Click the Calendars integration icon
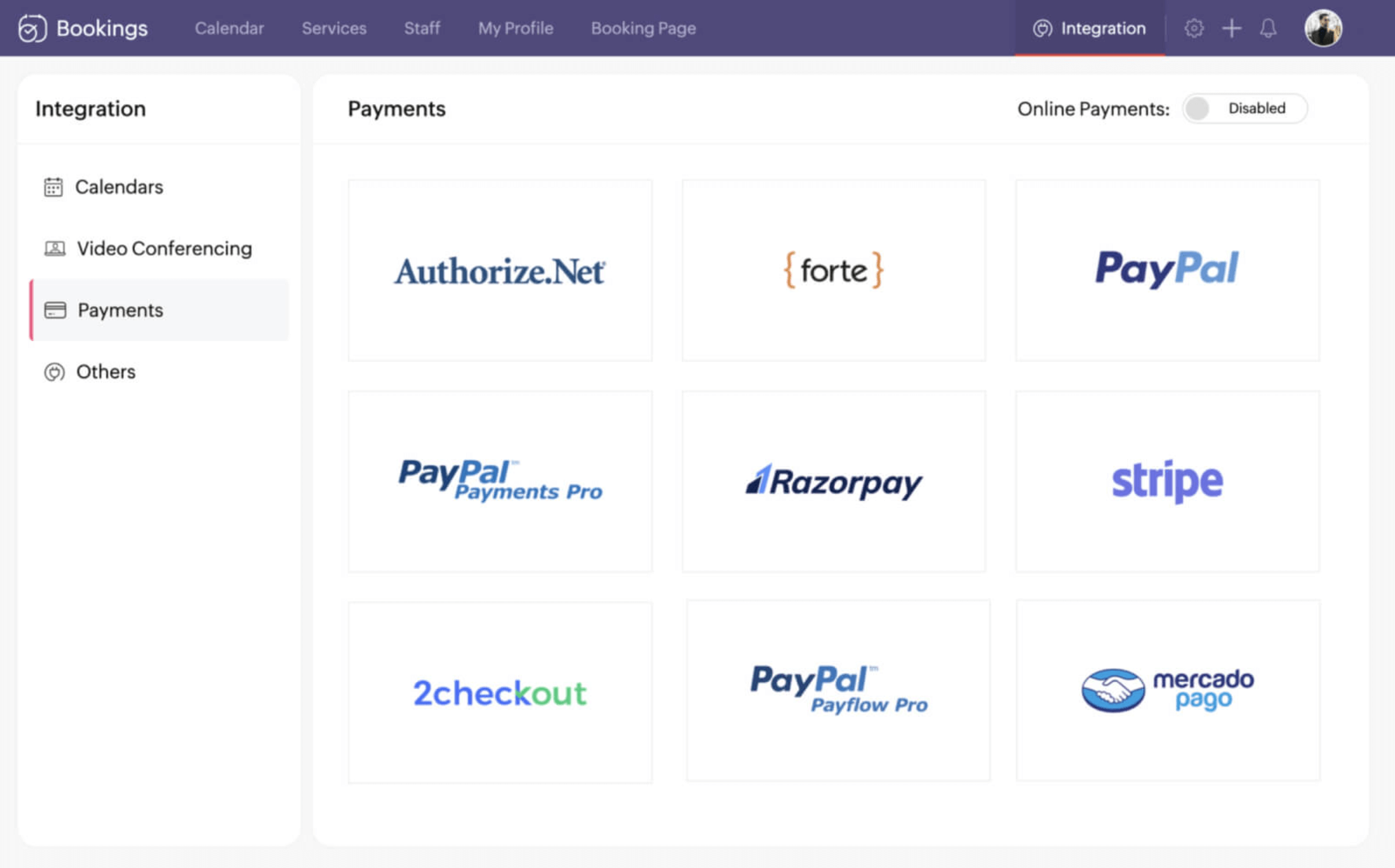The image size is (1395, 868). (x=53, y=187)
